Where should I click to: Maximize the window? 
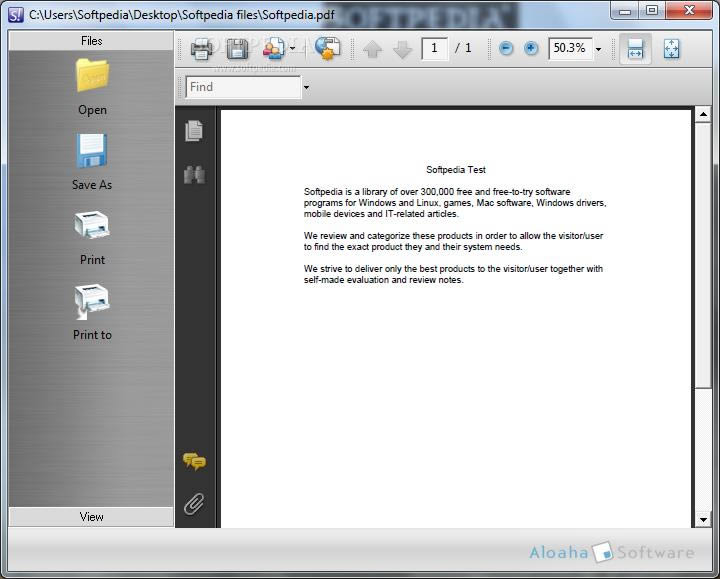click(652, 10)
